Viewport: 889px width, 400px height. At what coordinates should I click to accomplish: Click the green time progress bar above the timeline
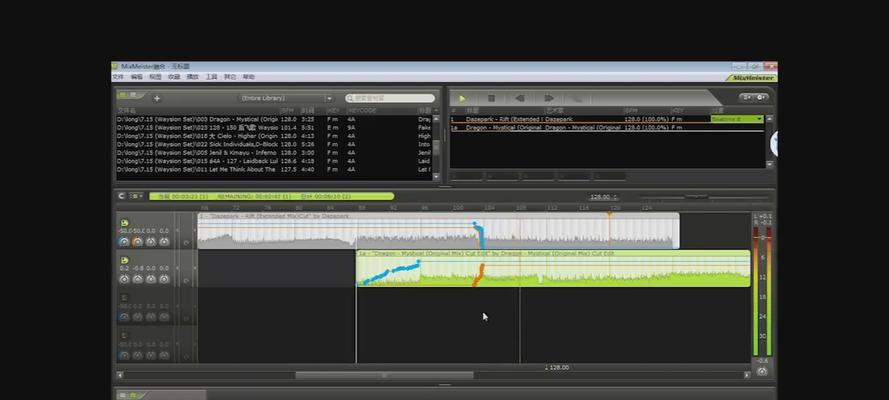coord(272,197)
